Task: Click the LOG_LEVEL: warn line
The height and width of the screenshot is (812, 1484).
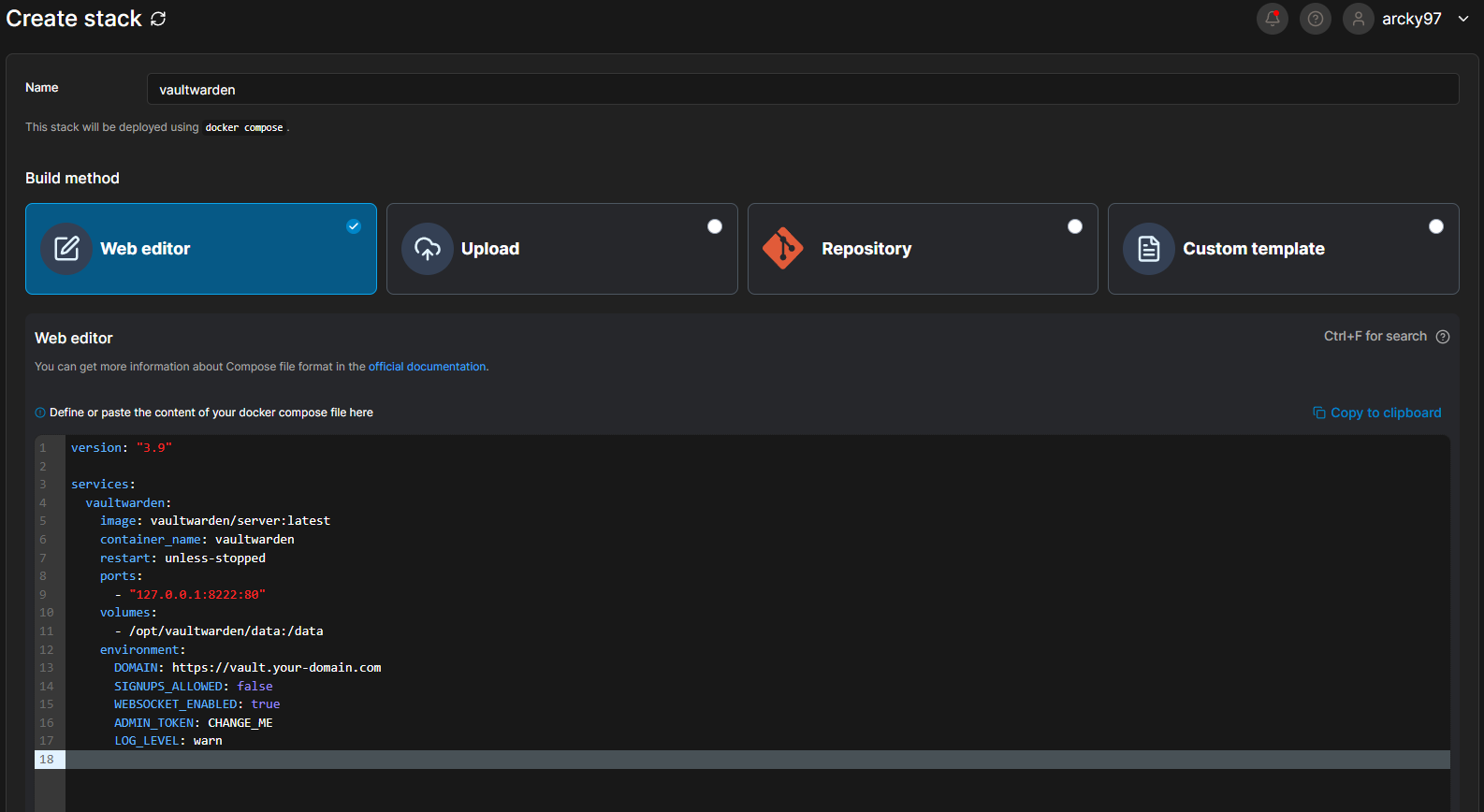Action: [x=168, y=741]
